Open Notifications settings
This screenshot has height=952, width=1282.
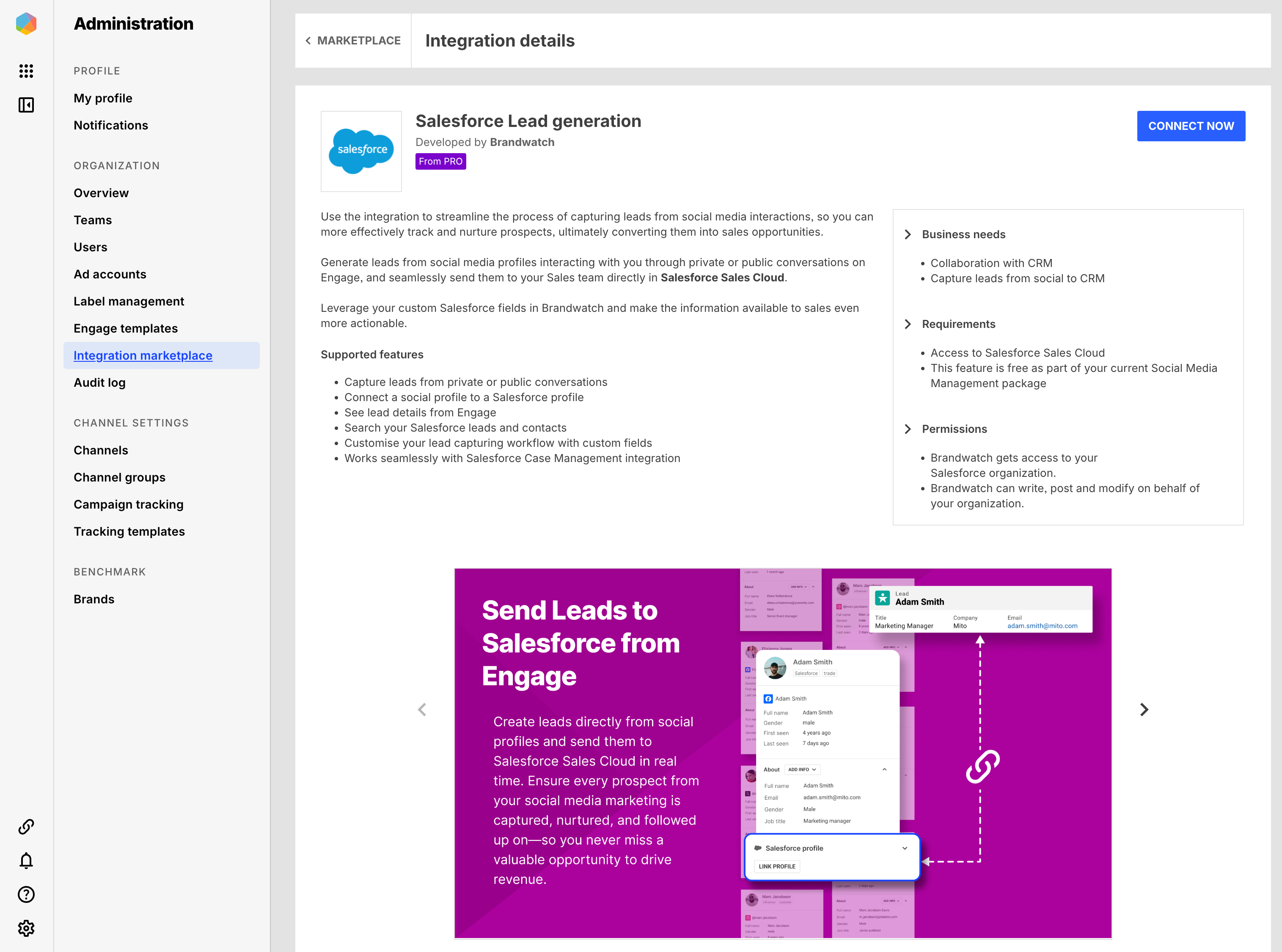pos(110,126)
